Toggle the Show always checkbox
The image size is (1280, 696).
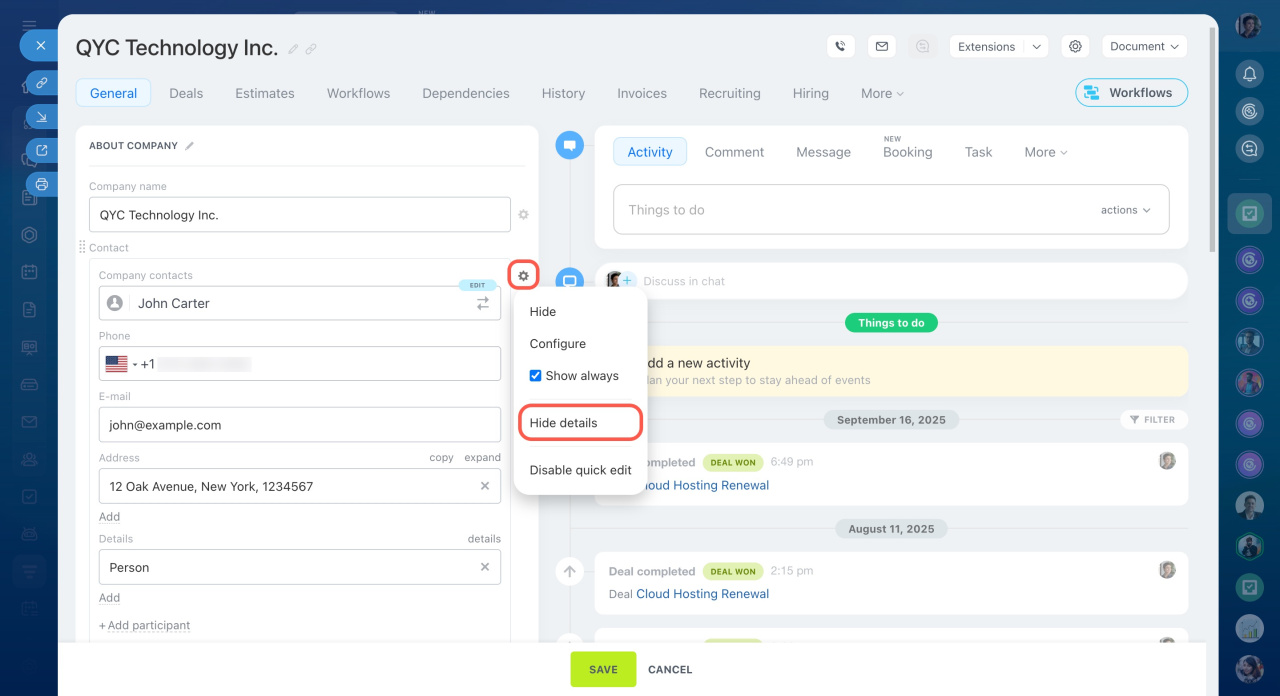click(x=535, y=376)
